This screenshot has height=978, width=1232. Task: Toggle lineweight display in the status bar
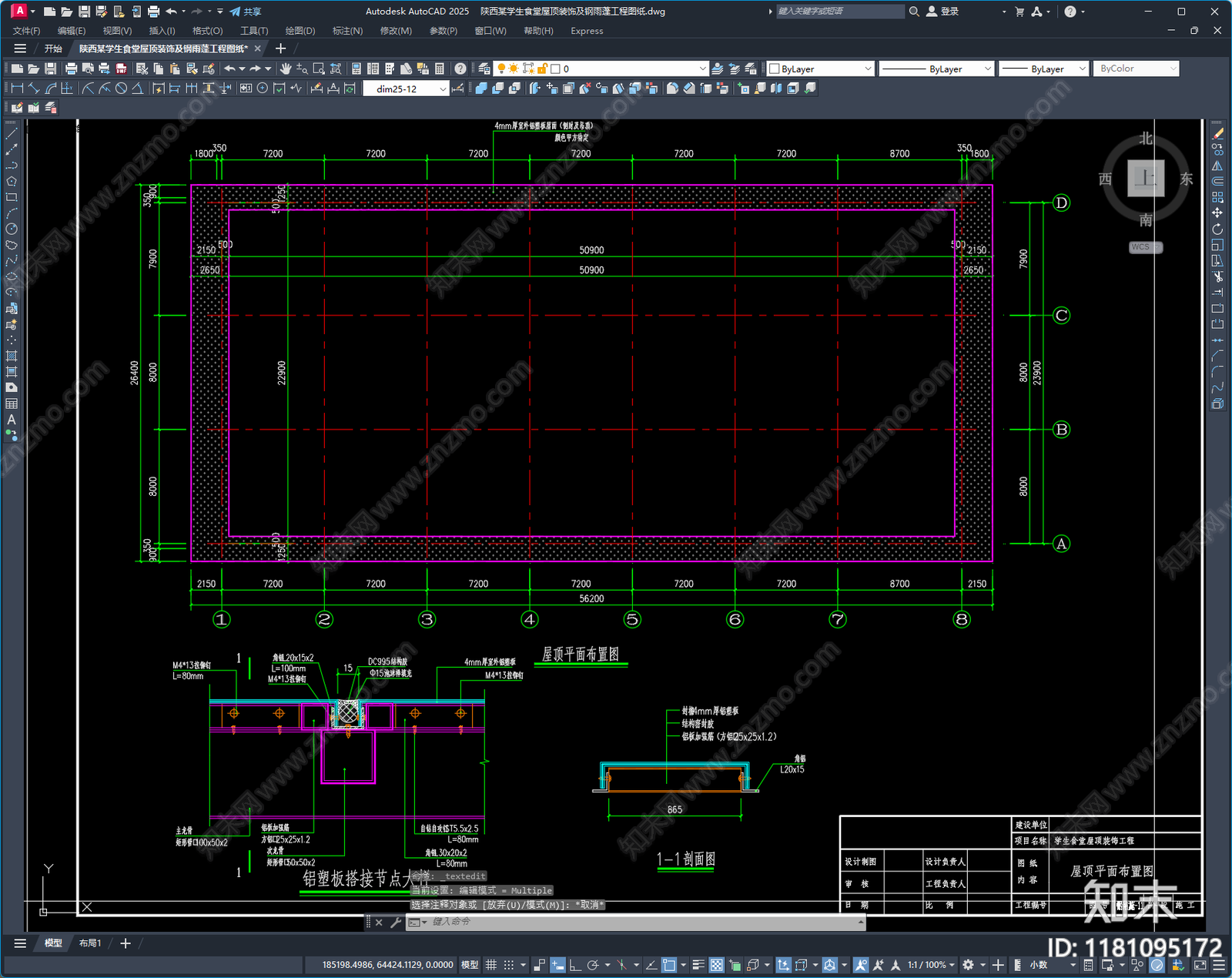pyautogui.click(x=698, y=965)
